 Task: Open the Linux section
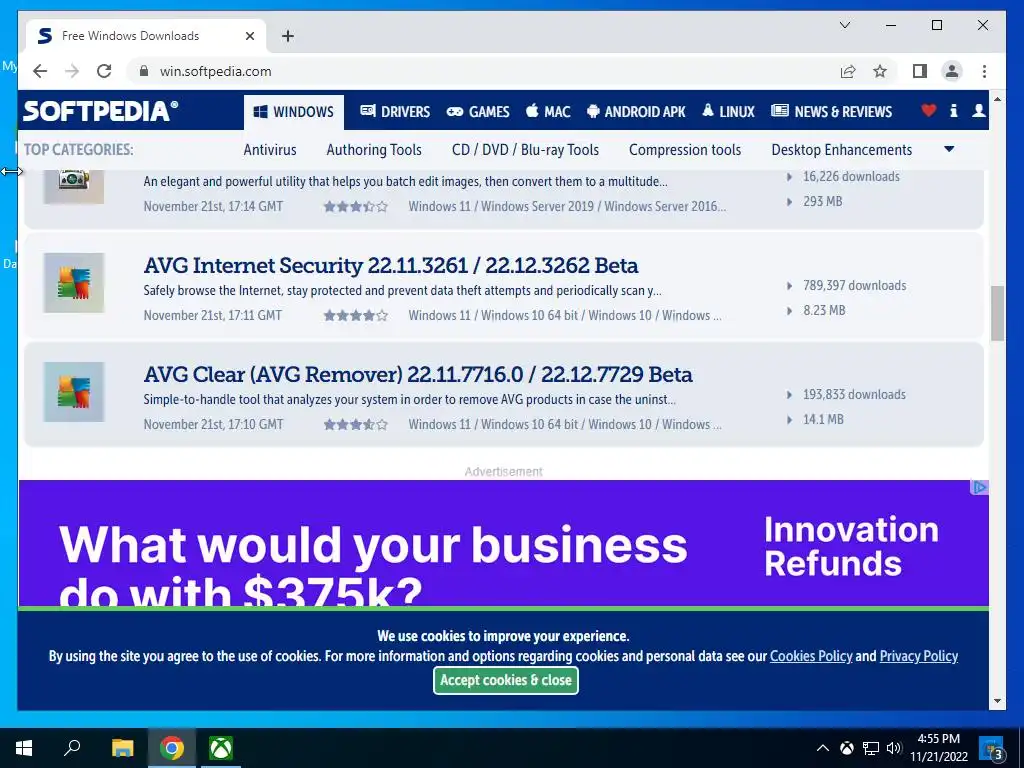[728, 112]
